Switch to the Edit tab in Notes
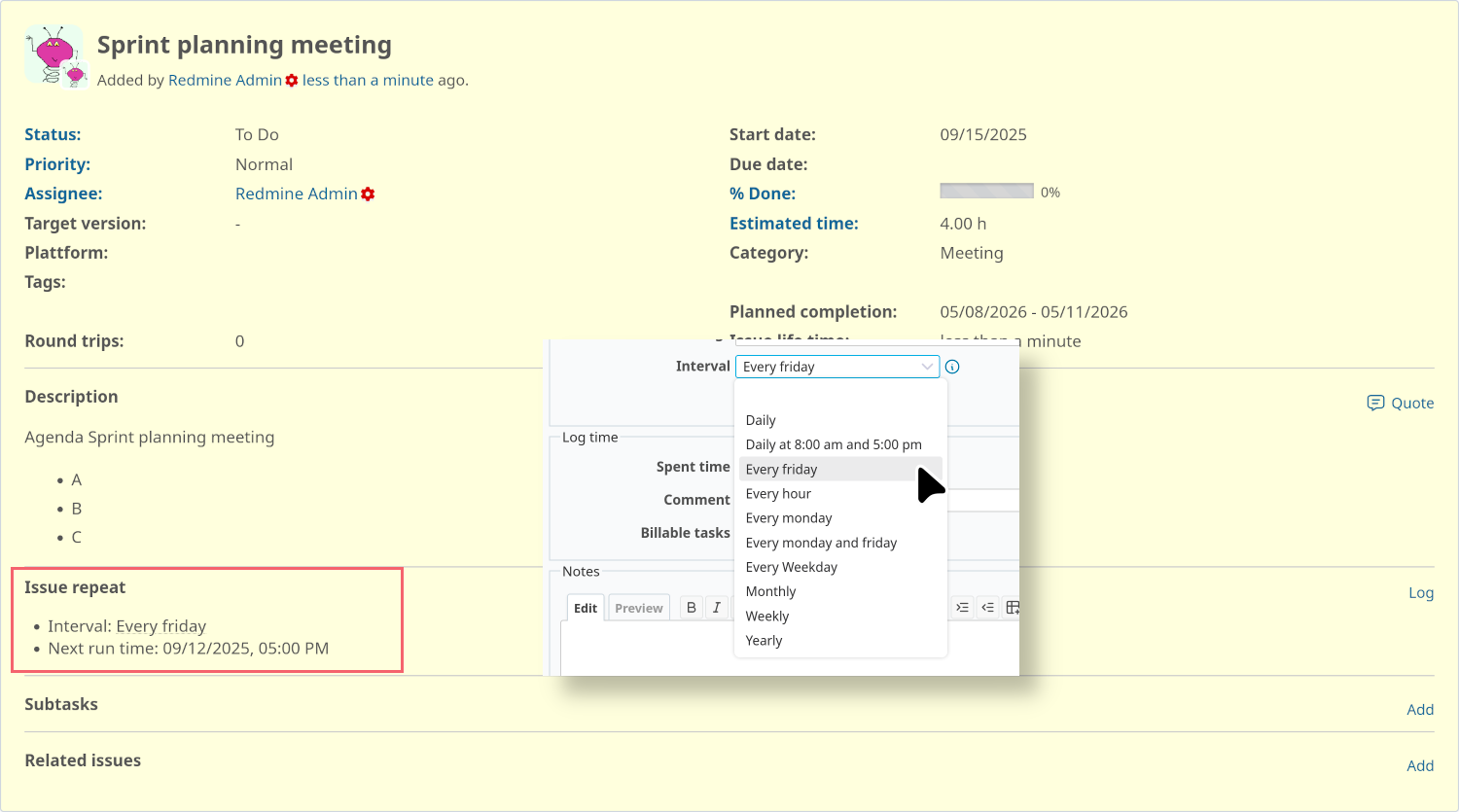The width and height of the screenshot is (1459, 812). 586,608
